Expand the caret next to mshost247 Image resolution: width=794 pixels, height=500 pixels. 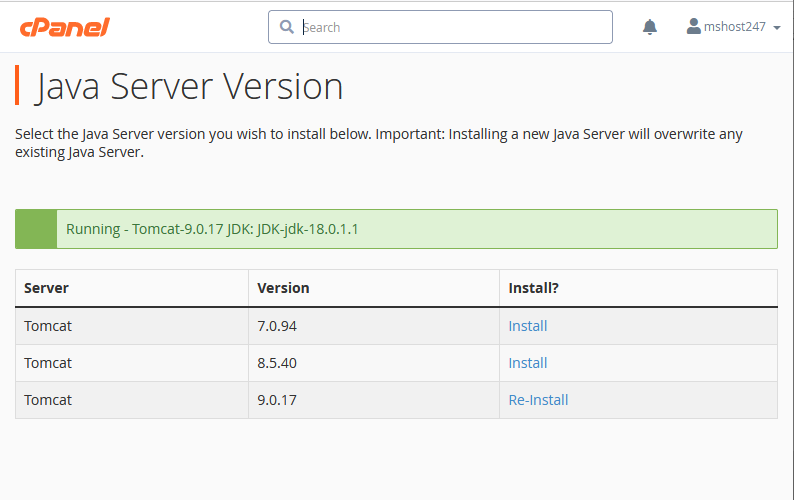777,28
